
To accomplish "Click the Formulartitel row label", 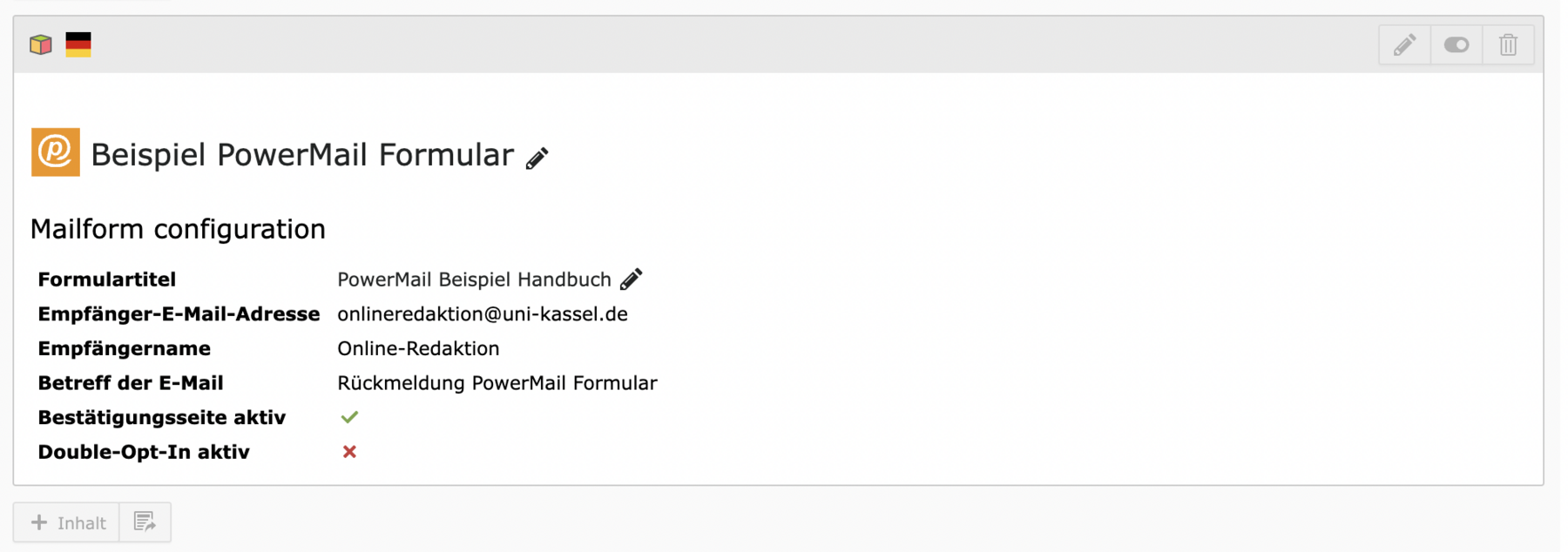I will pyautogui.click(x=106, y=279).
